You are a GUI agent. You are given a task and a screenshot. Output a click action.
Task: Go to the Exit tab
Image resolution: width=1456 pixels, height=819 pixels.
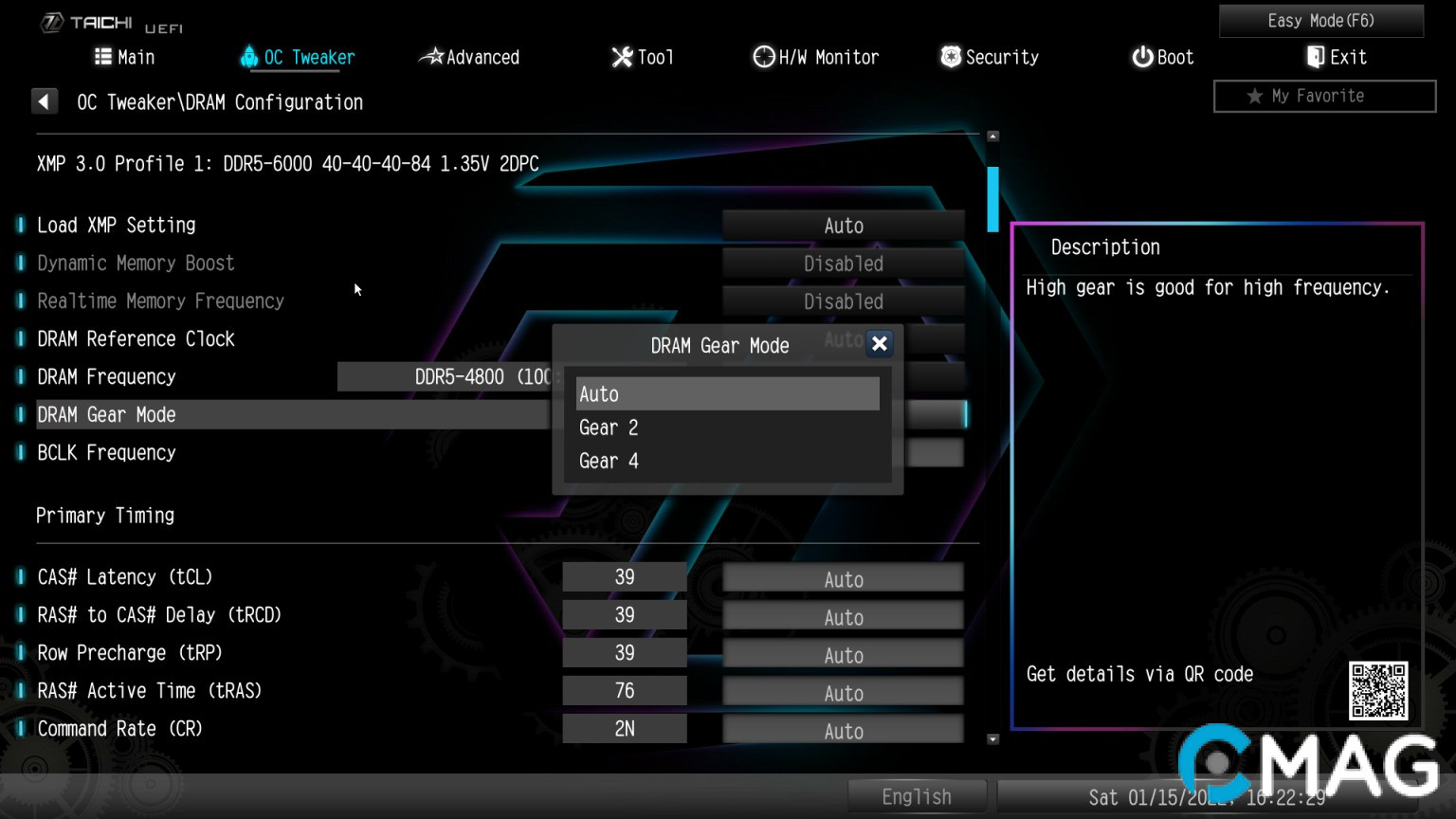(x=1337, y=57)
